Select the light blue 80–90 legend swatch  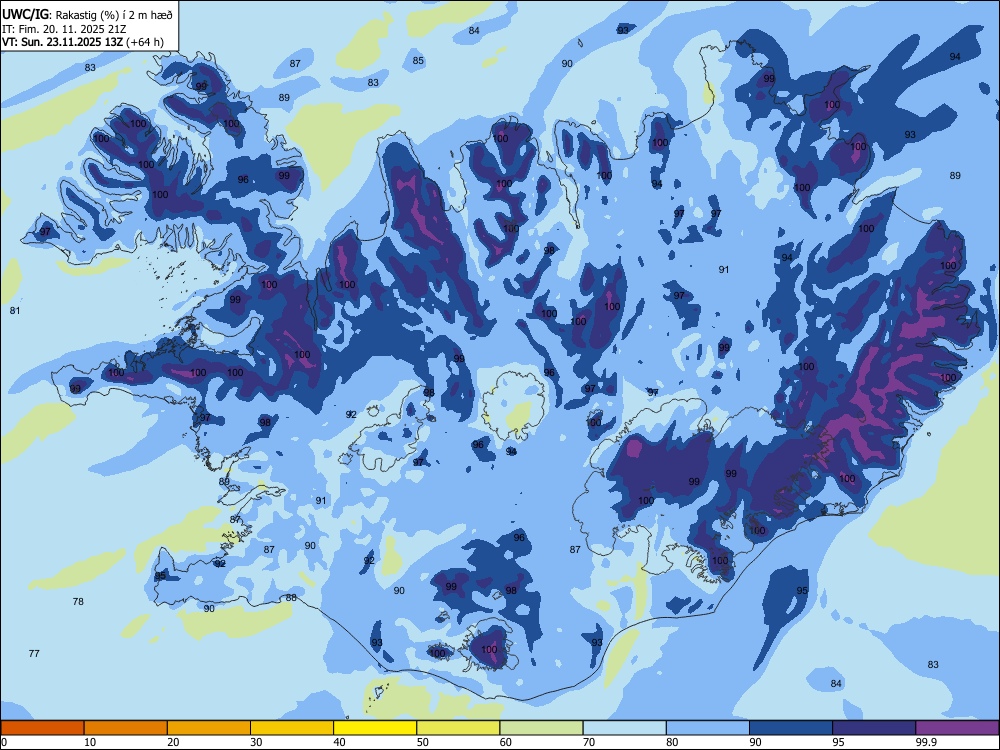click(x=707, y=728)
